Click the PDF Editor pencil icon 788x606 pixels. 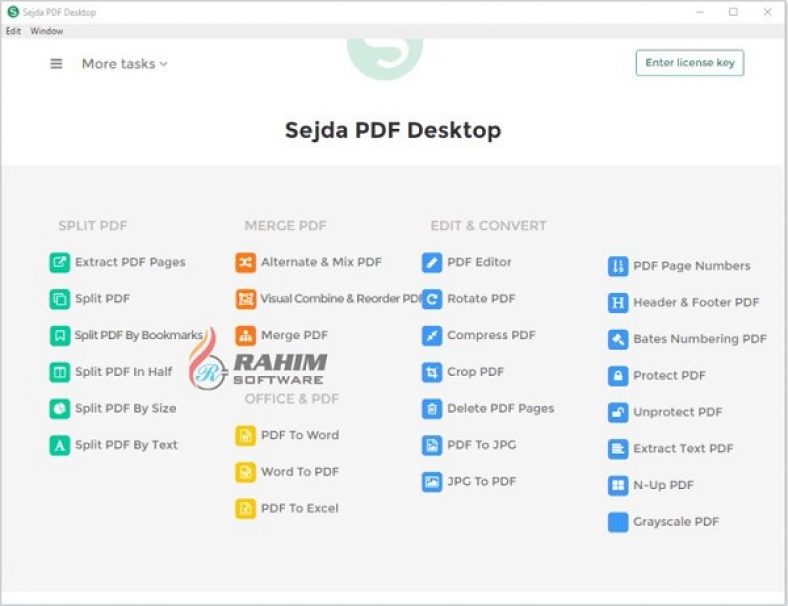click(x=432, y=263)
